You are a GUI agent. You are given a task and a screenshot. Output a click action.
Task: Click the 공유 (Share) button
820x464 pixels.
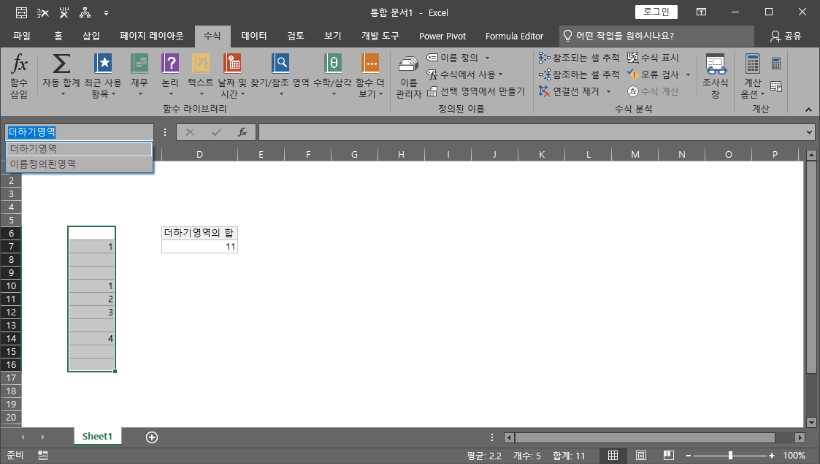786,36
